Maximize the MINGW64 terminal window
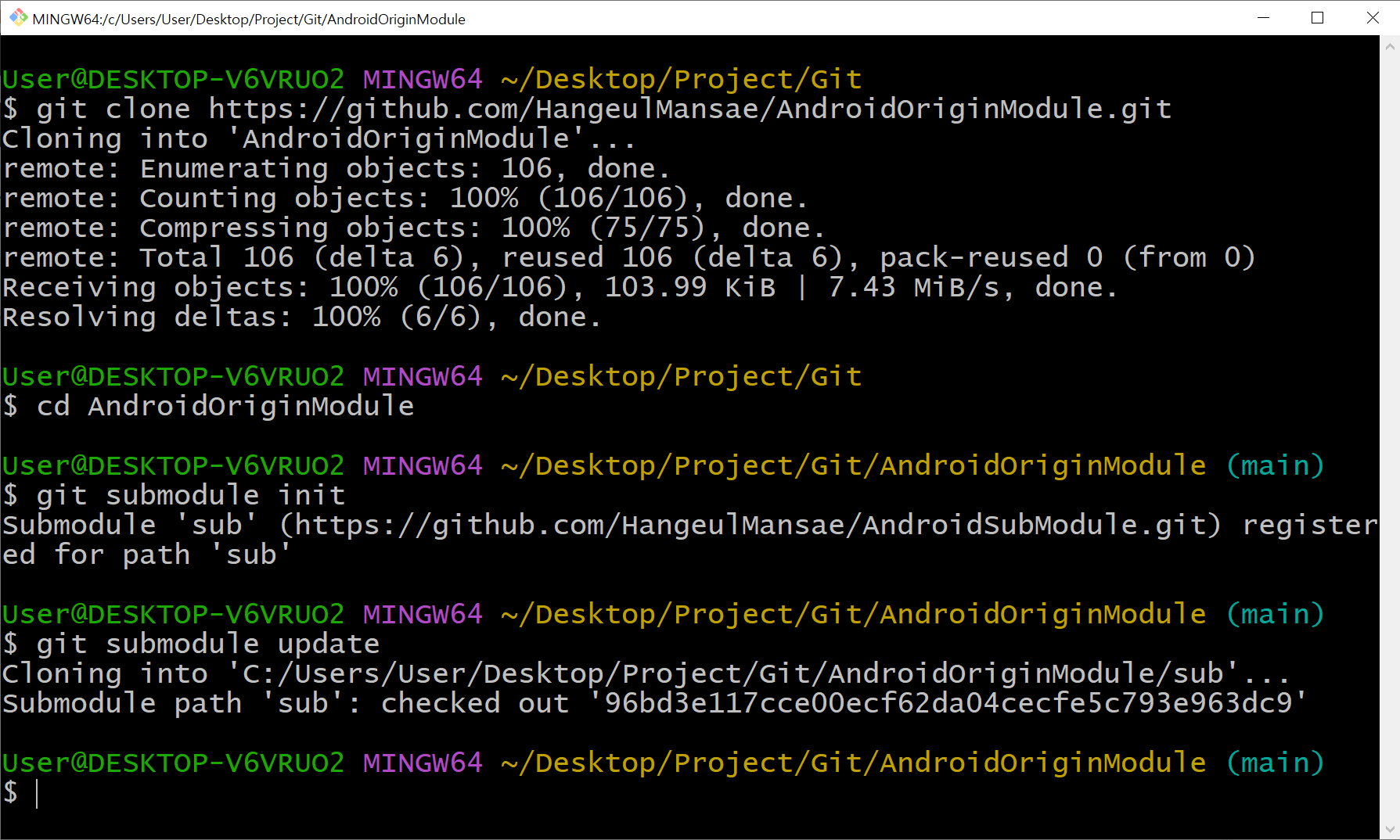Image resolution: width=1400 pixels, height=840 pixels. (x=1317, y=18)
